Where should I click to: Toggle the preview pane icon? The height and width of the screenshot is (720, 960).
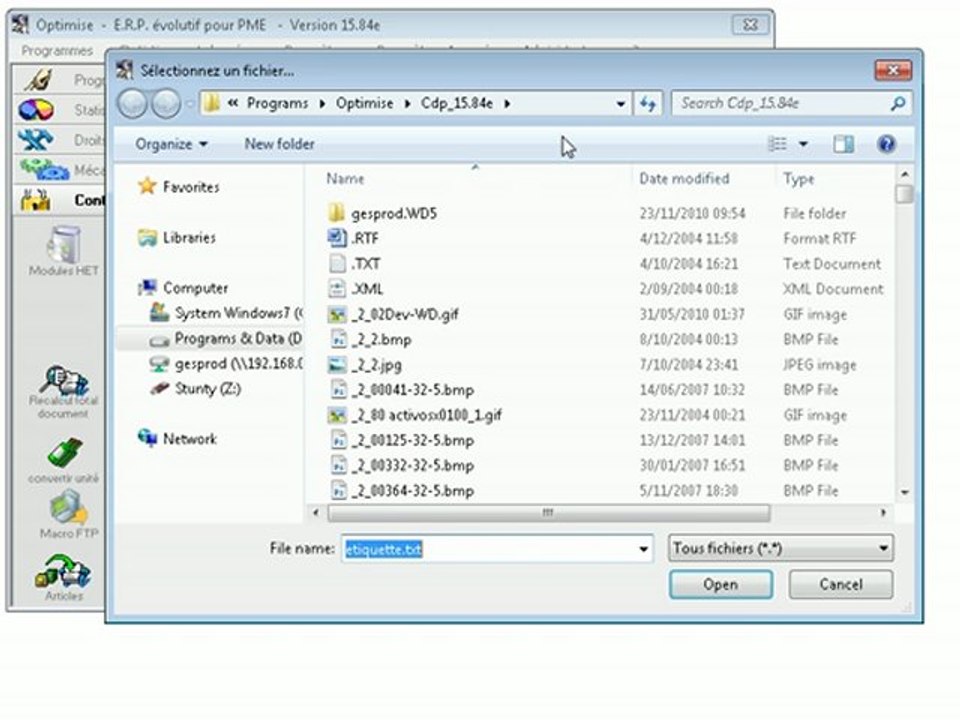[x=843, y=144]
